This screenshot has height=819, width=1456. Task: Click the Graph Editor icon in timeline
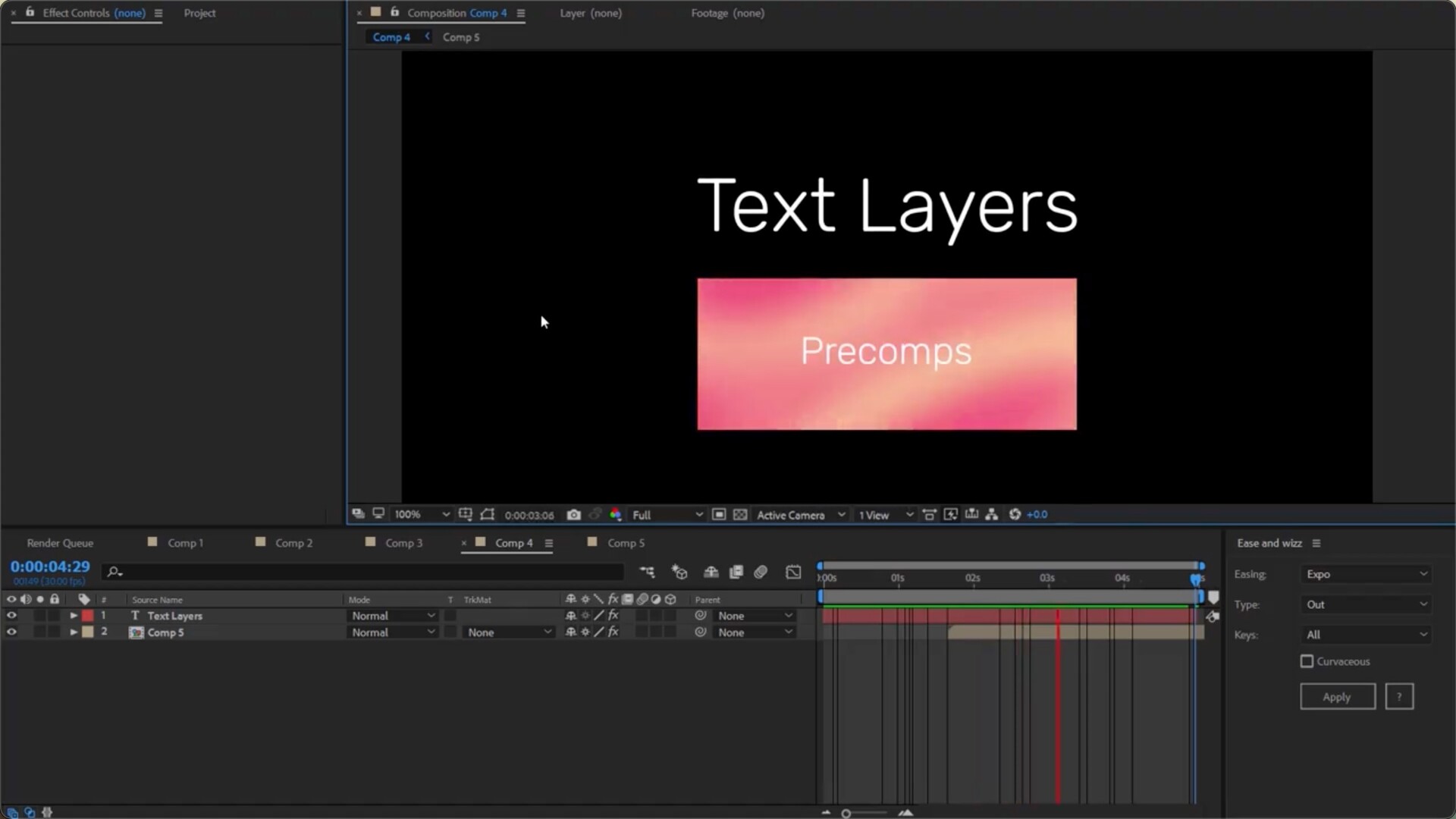pyautogui.click(x=793, y=573)
